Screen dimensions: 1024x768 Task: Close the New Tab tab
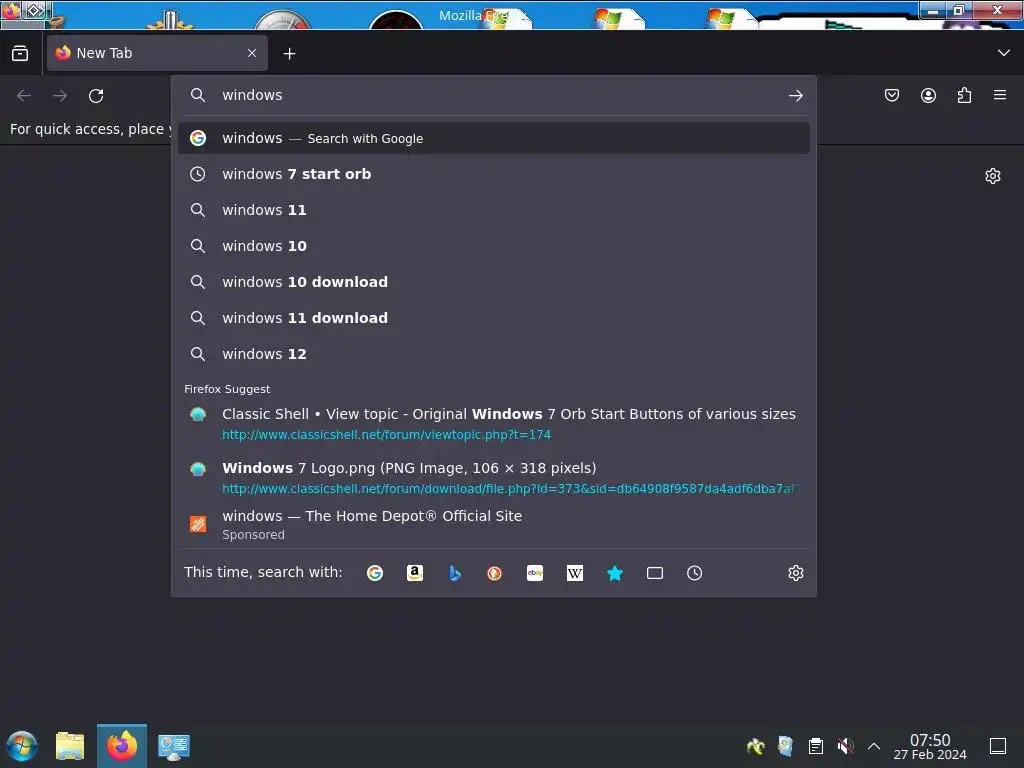pos(251,53)
